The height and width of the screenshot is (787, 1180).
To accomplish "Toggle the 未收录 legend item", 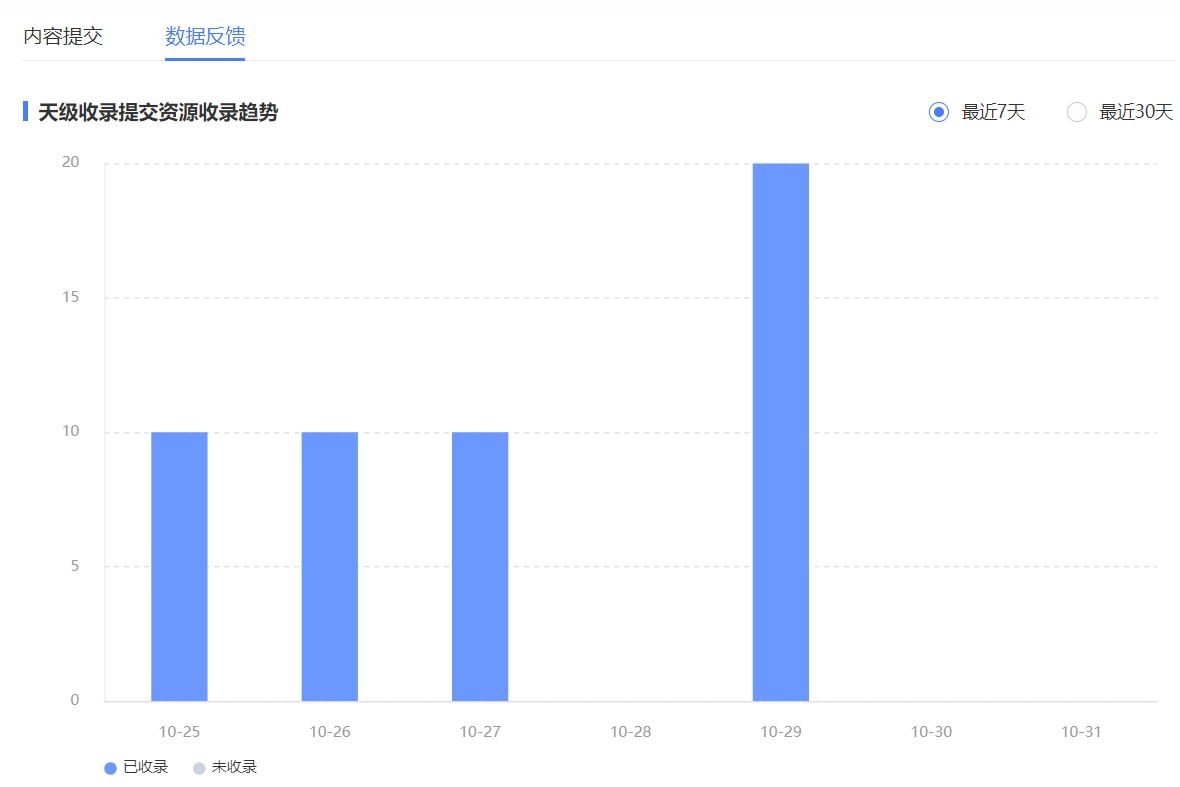I will tap(225, 767).
